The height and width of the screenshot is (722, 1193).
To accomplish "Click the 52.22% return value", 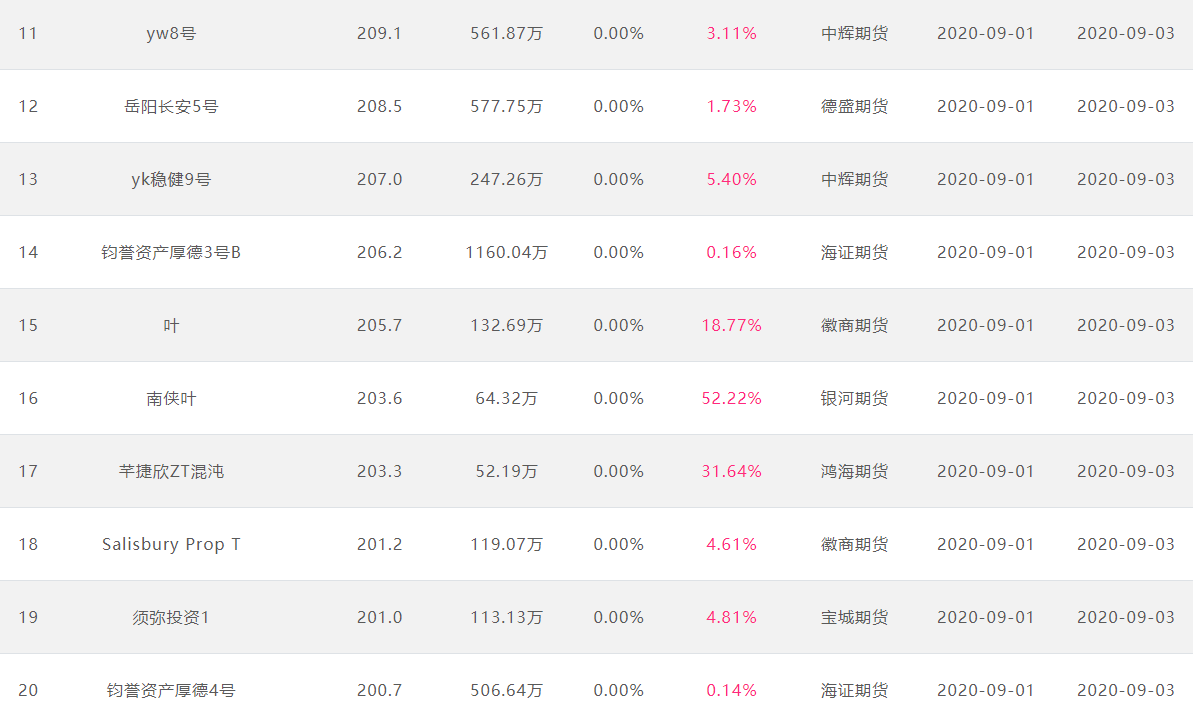I will pyautogui.click(x=731, y=399).
